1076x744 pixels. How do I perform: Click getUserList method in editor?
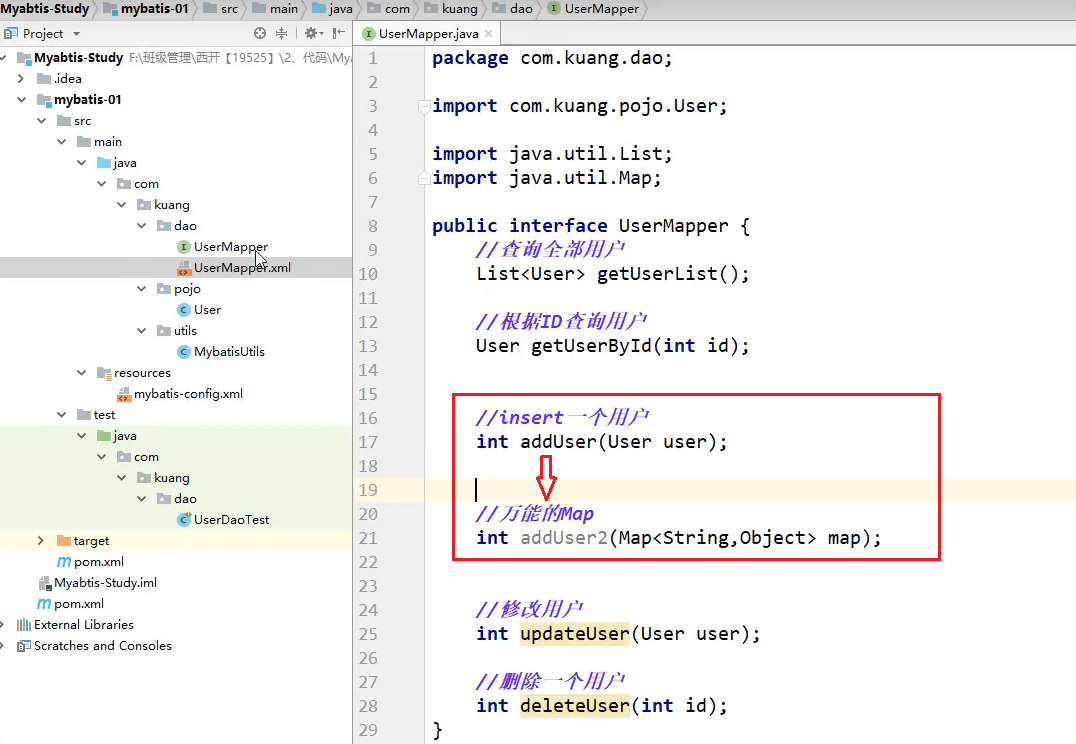pos(657,274)
